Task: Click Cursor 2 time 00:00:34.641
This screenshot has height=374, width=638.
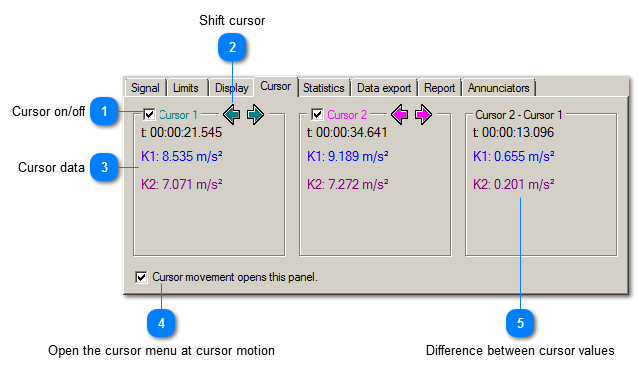Action: (x=347, y=132)
